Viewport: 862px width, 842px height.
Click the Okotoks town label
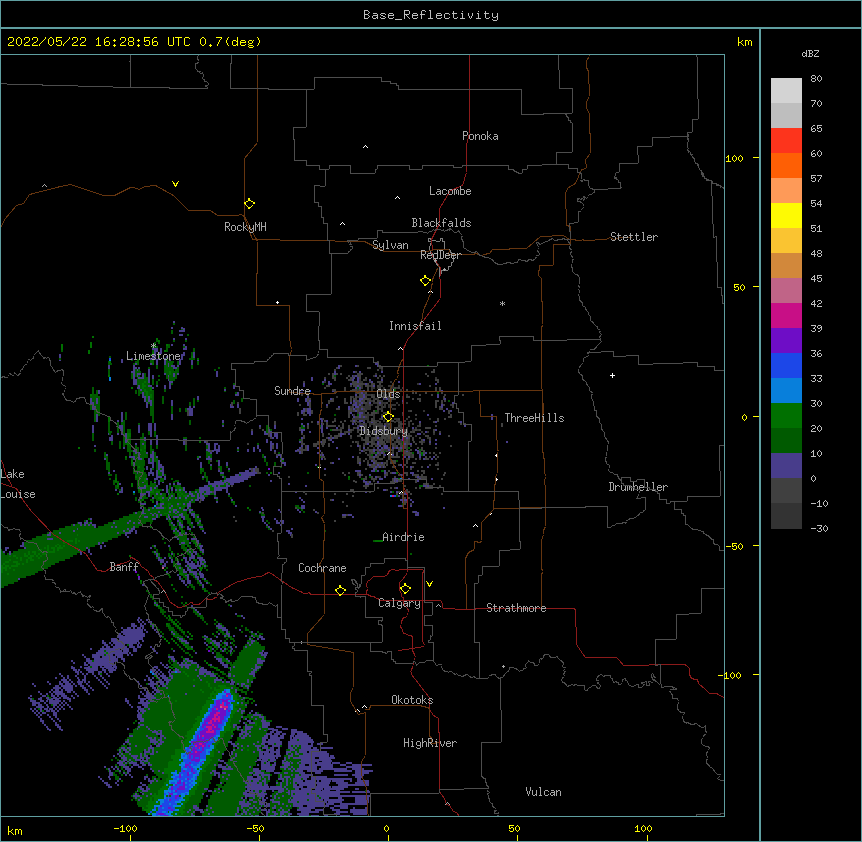[412, 700]
